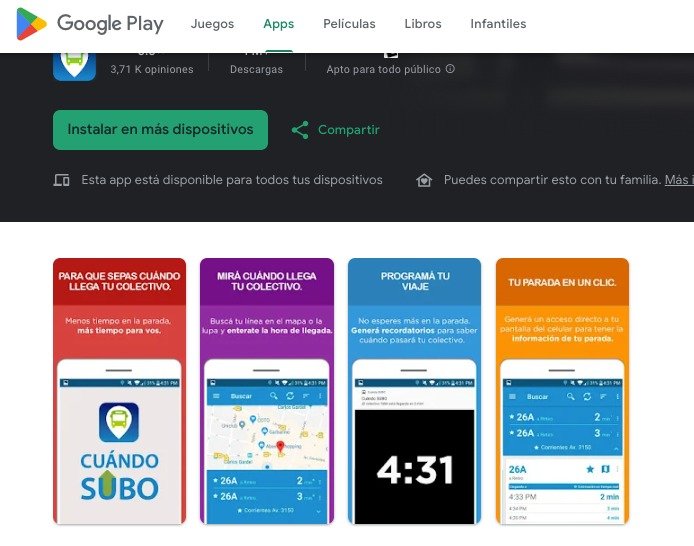The image size is (694, 546).
Task: Click the devices availability icon
Action: click(62, 180)
